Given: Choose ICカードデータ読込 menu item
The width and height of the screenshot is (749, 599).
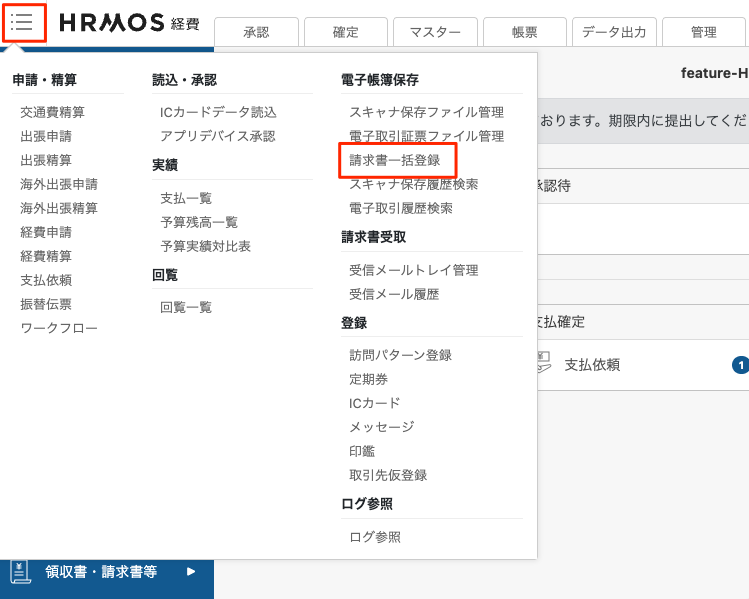Looking at the screenshot, I should point(218,112).
